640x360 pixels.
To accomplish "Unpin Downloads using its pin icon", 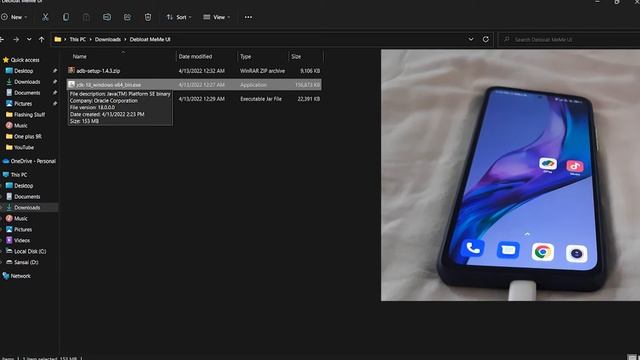I will [55, 82].
